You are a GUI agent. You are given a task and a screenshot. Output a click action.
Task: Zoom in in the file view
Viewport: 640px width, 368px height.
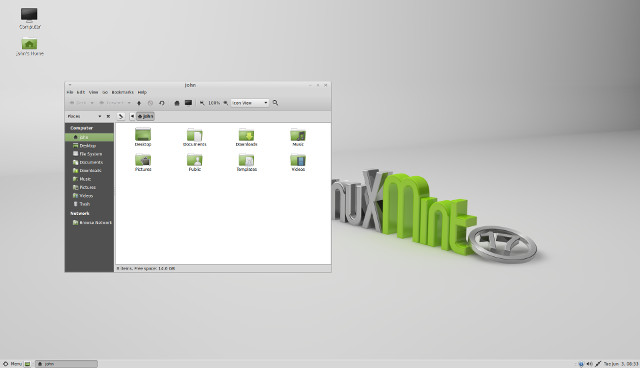pos(225,103)
